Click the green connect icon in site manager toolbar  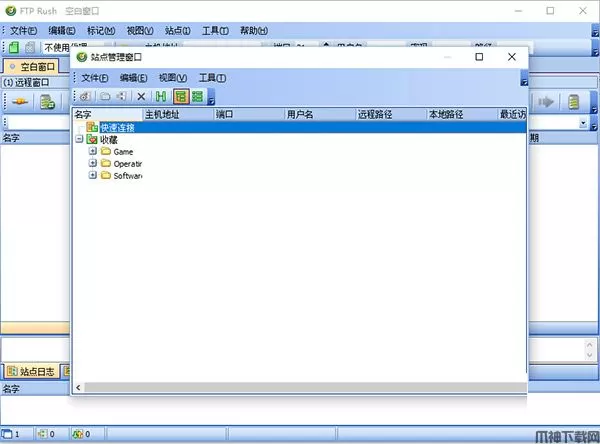[161, 96]
